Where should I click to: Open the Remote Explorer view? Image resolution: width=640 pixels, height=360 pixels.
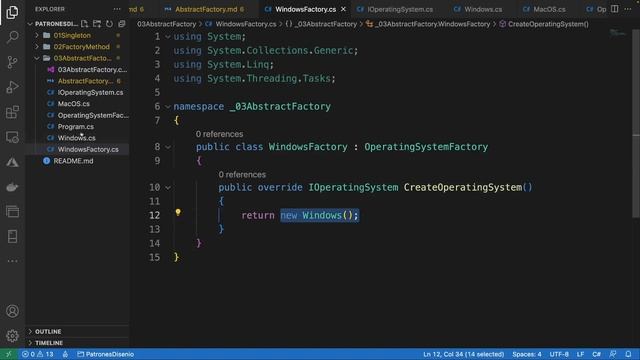click(12, 137)
